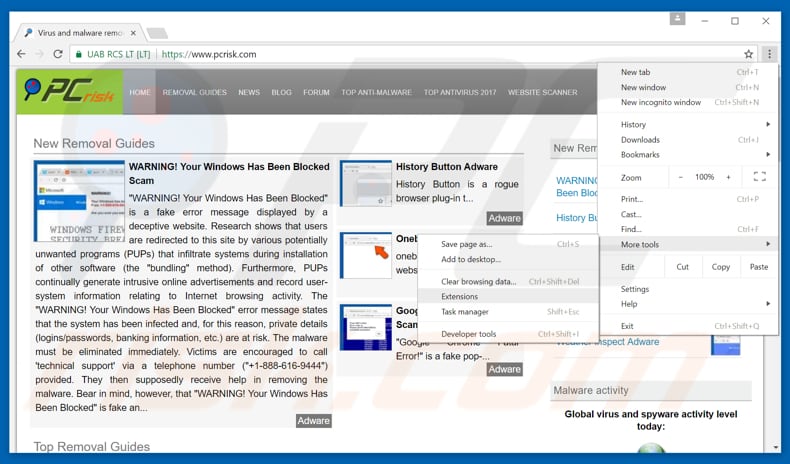Viewport: 790px width, 464px height.
Task: Select Add to desktop in submenu
Action: 508,259
